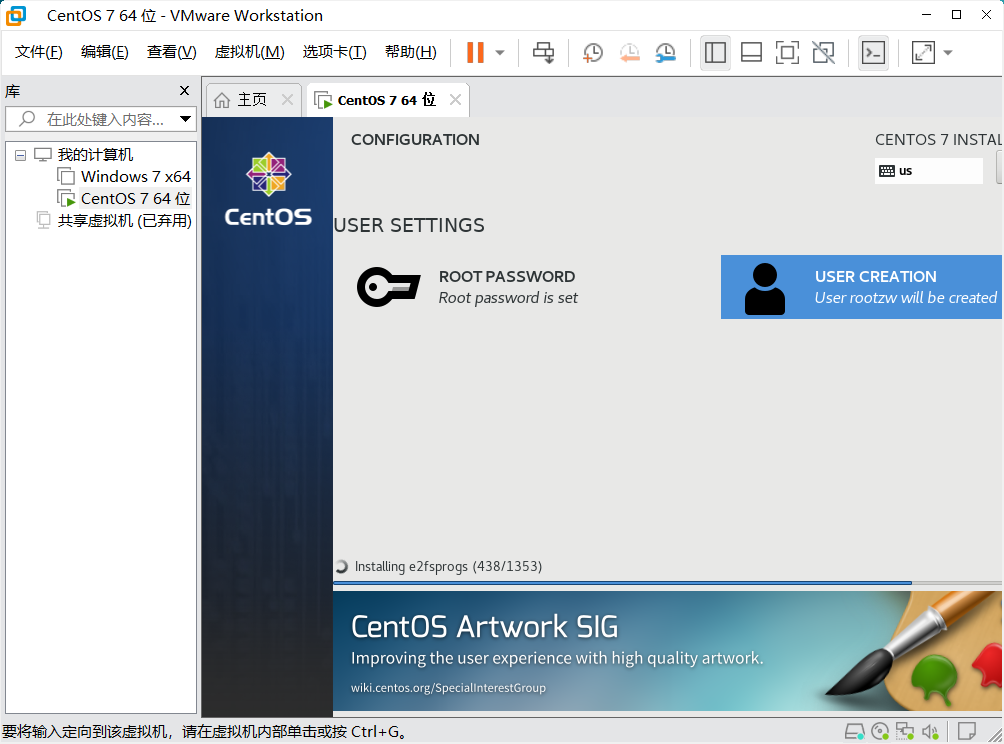Screen dimensions: 1004x744
Task: Click the sound card status icon
Action: pos(930,731)
